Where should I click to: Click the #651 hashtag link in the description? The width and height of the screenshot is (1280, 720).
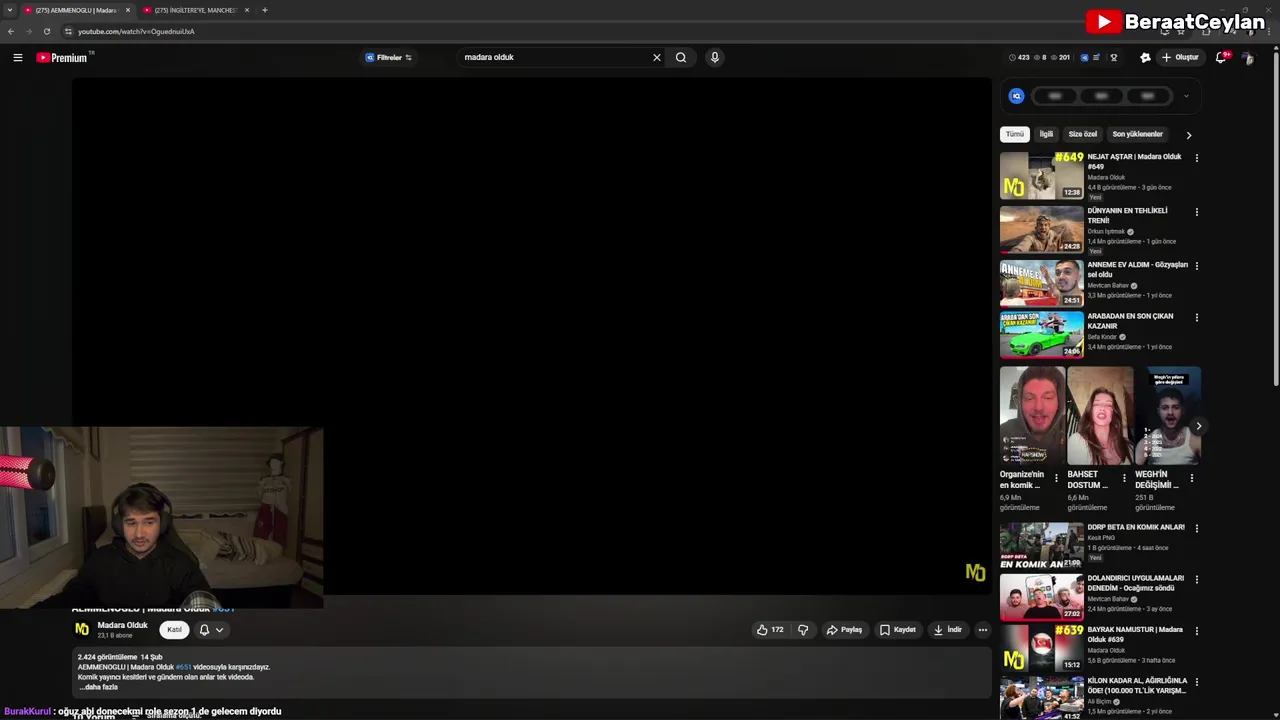183,667
